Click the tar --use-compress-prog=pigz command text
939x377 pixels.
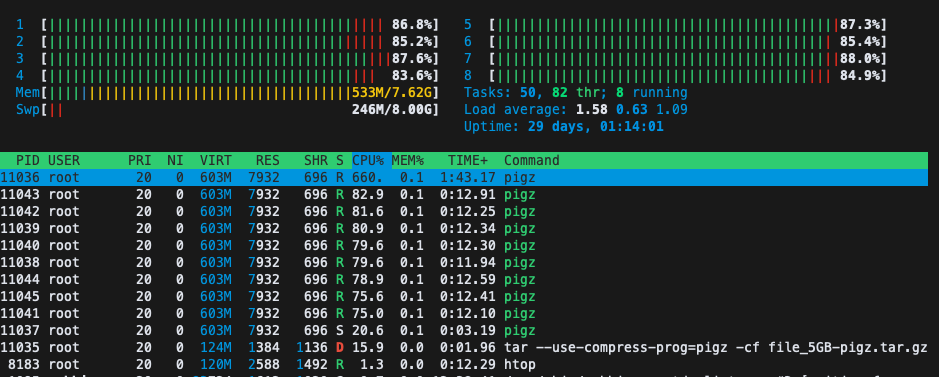[x=716, y=347]
